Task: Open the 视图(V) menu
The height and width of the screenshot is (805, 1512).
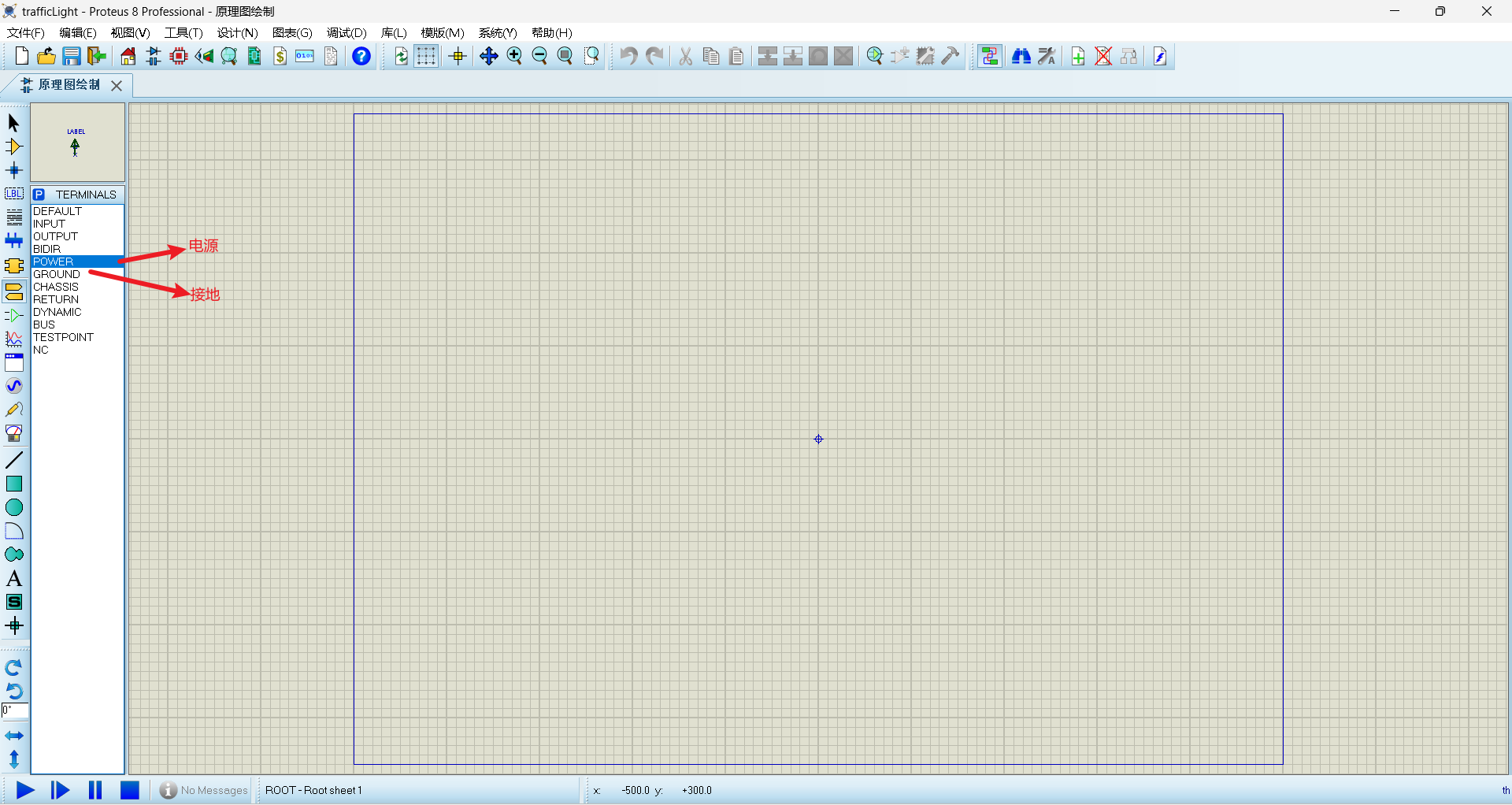Action: click(130, 32)
